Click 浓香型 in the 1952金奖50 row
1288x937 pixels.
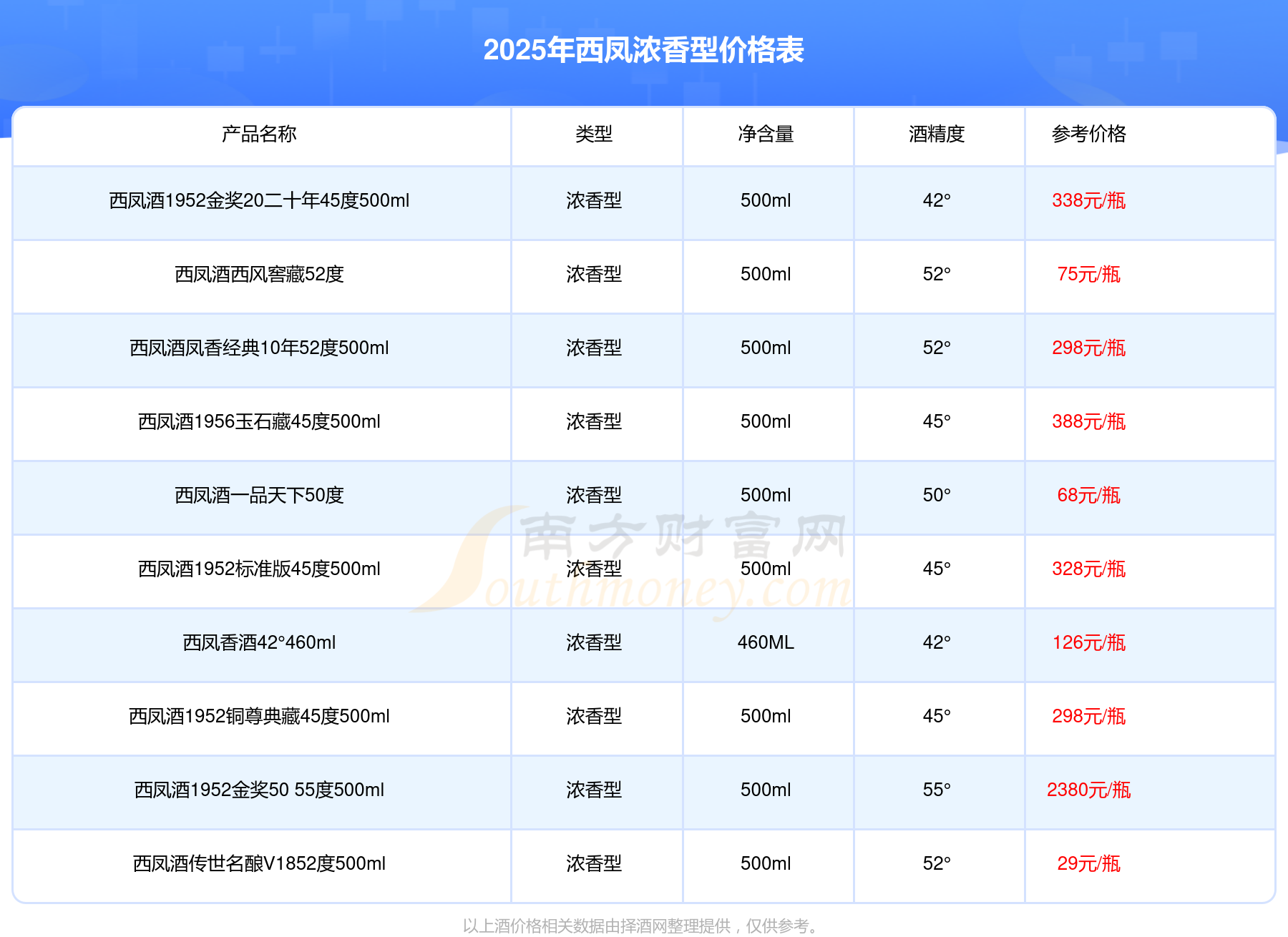[x=594, y=790]
